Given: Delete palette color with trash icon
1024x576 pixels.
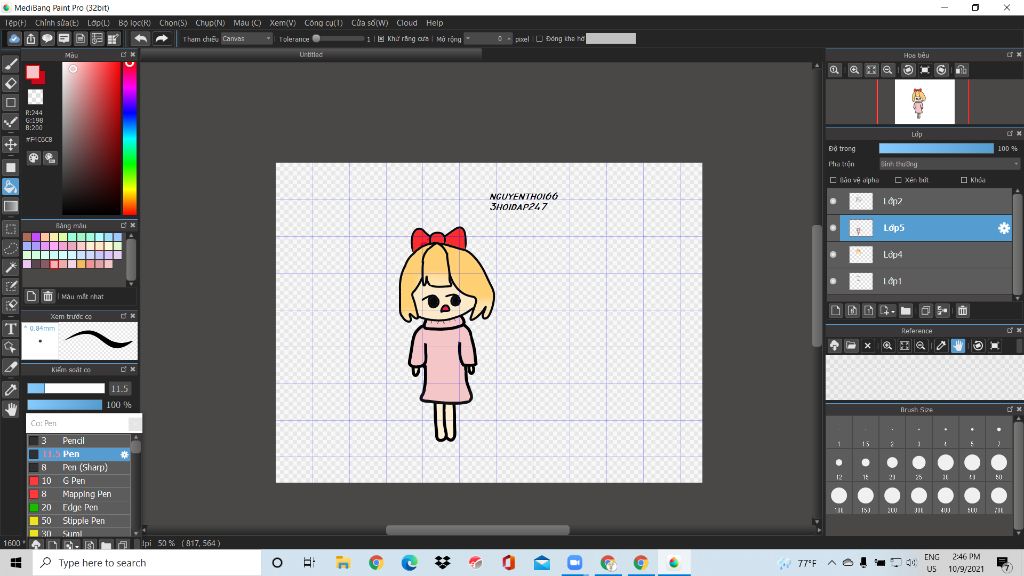Looking at the screenshot, I should pos(48,296).
